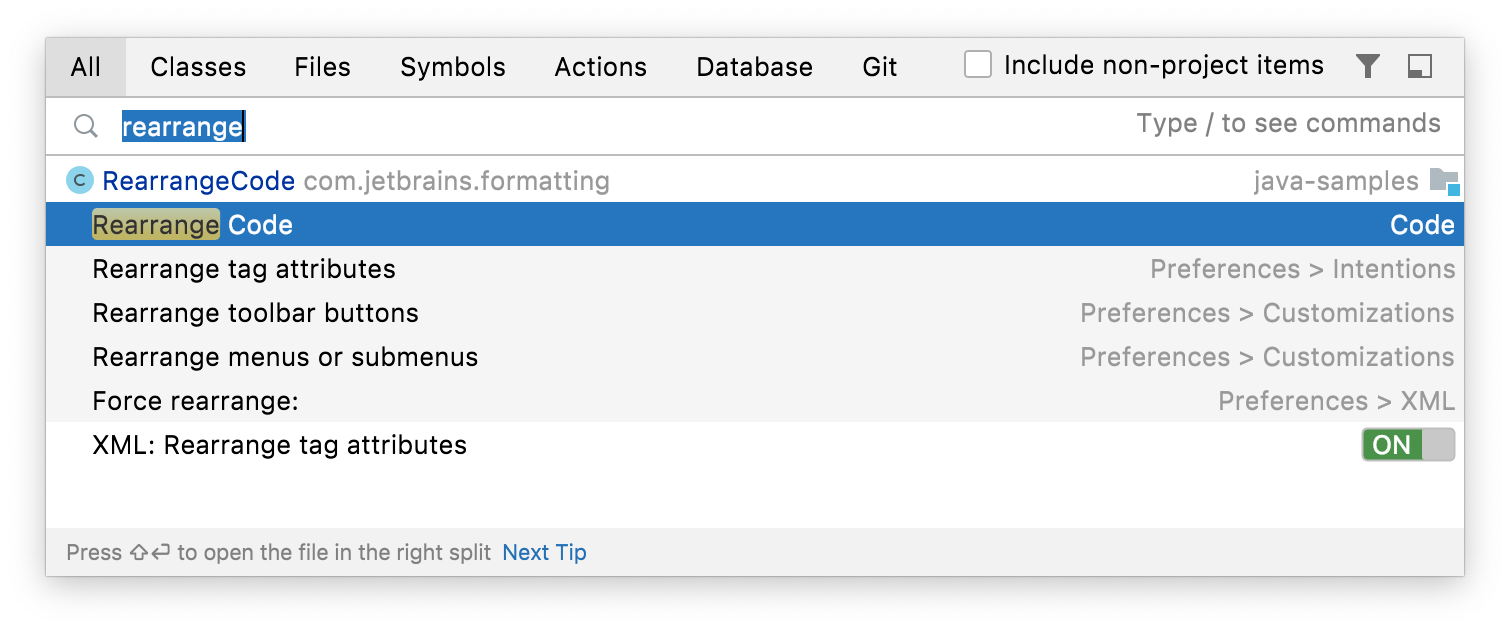
Task: Enable Include non-project items checkbox
Action: tap(977, 65)
